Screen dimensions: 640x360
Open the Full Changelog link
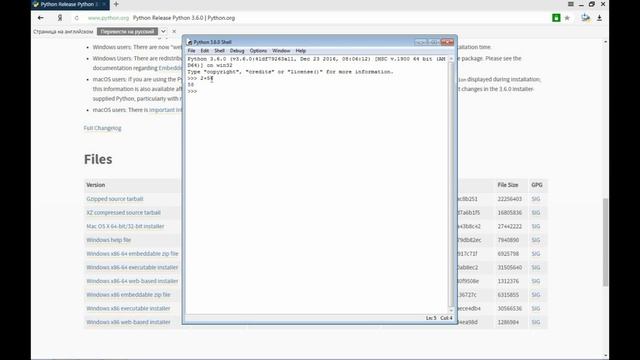pos(102,128)
